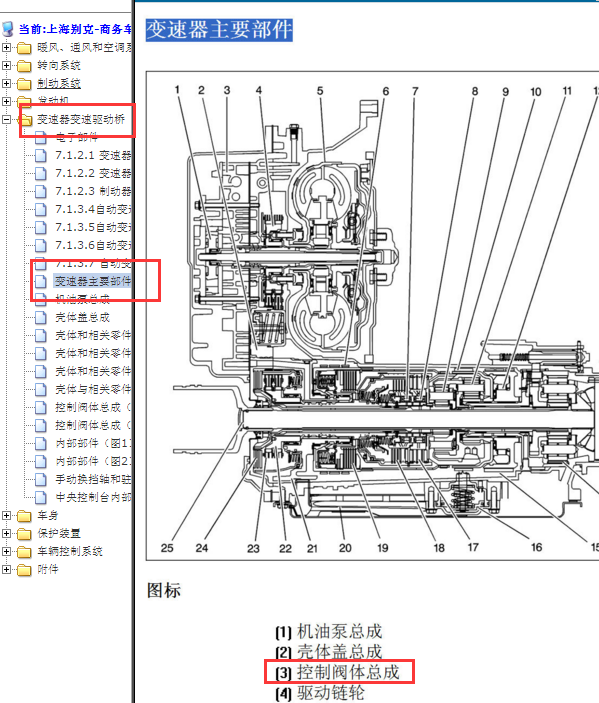Image resolution: width=599 pixels, height=703 pixels.
Task: Open the 7.1.2.2 变速器 document
Action: point(93,174)
